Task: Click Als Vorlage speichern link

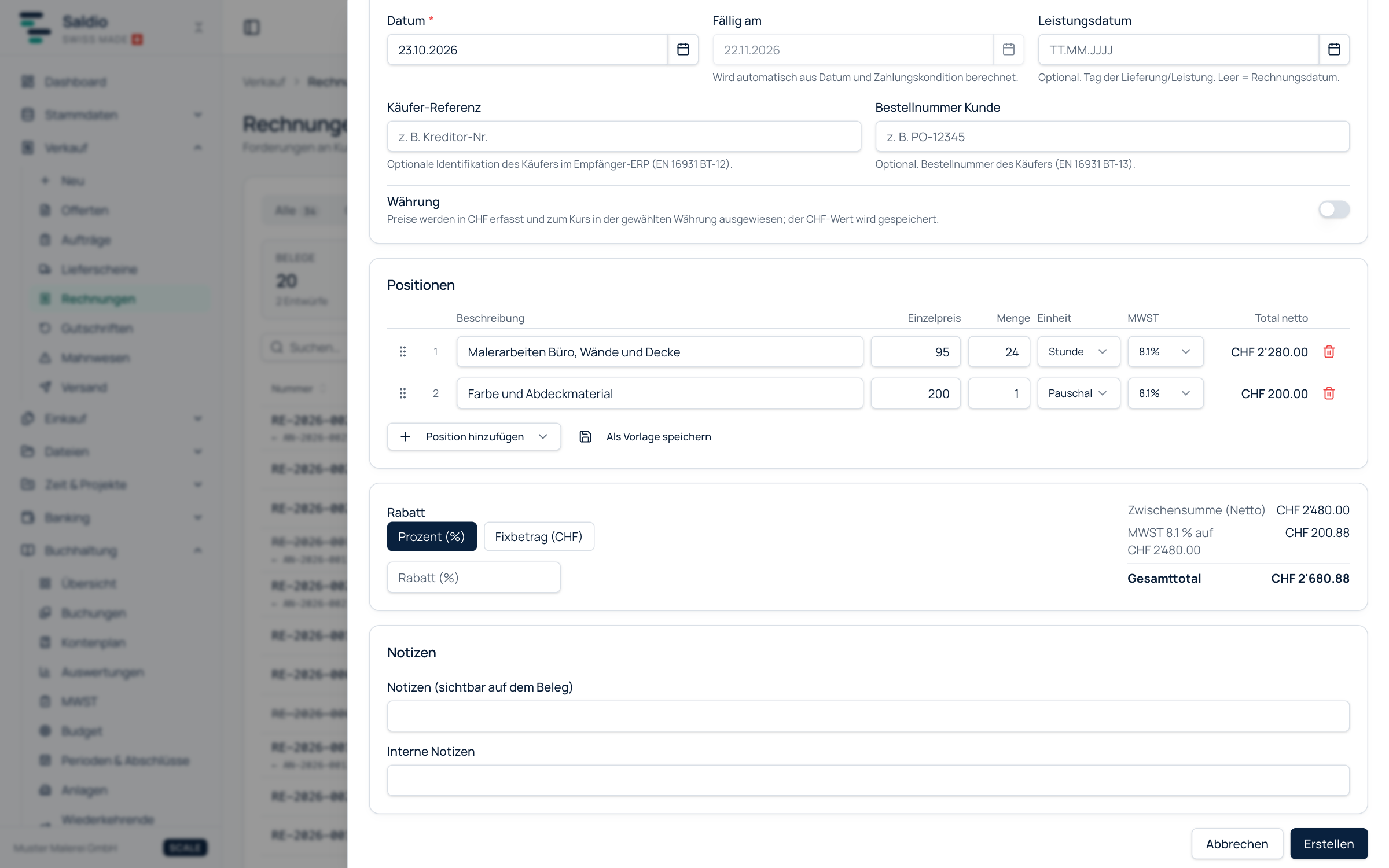Action: (659, 437)
